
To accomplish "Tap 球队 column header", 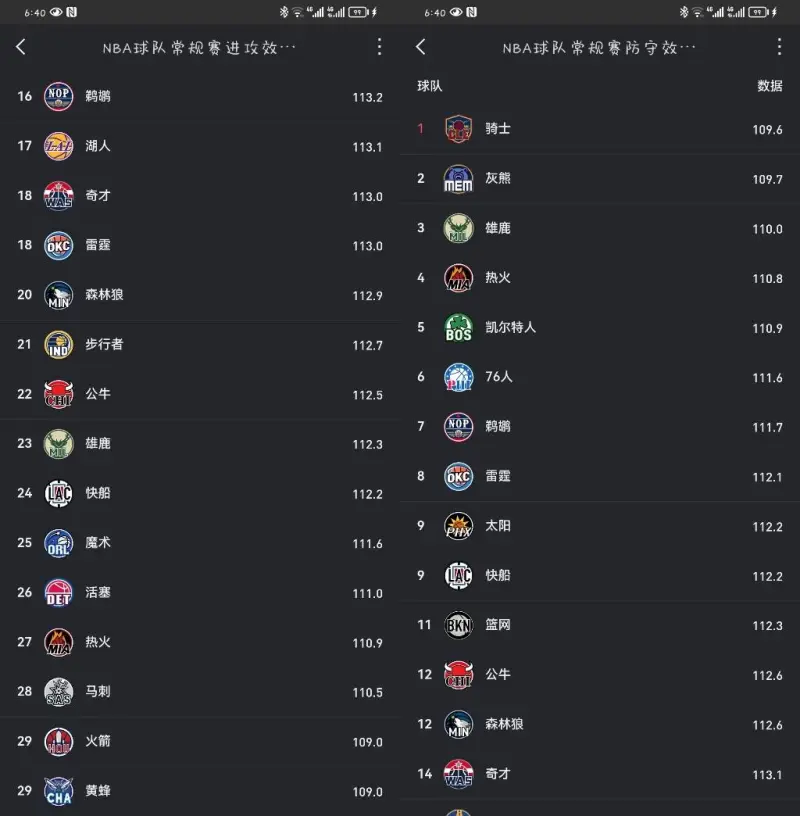I will point(429,86).
